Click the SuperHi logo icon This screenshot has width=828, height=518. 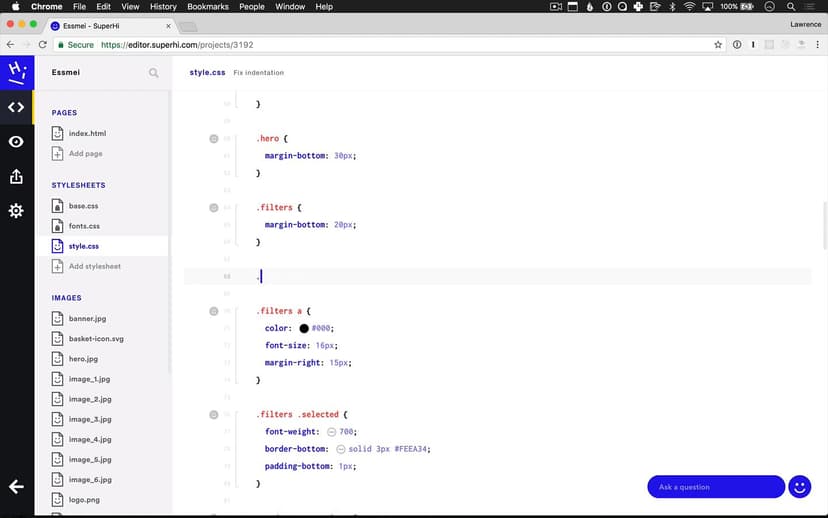(x=16, y=72)
